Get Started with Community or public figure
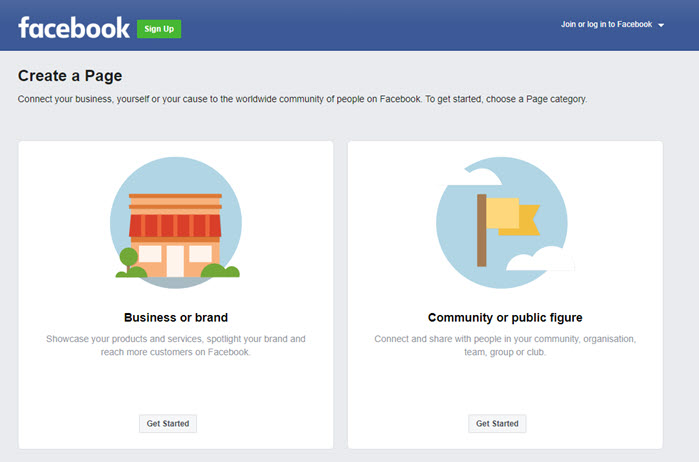The image size is (699, 462). tap(497, 424)
